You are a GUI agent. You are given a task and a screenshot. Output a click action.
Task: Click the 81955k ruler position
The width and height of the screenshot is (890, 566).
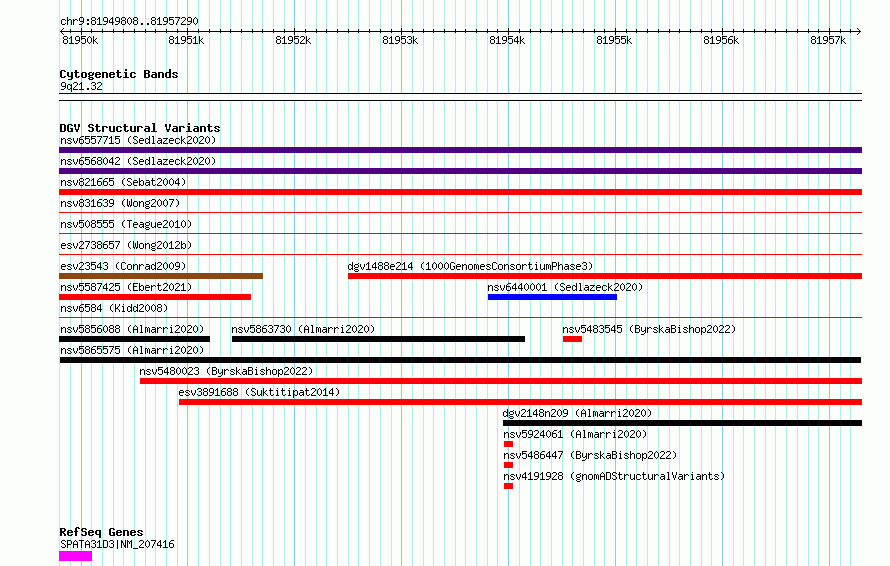point(614,40)
